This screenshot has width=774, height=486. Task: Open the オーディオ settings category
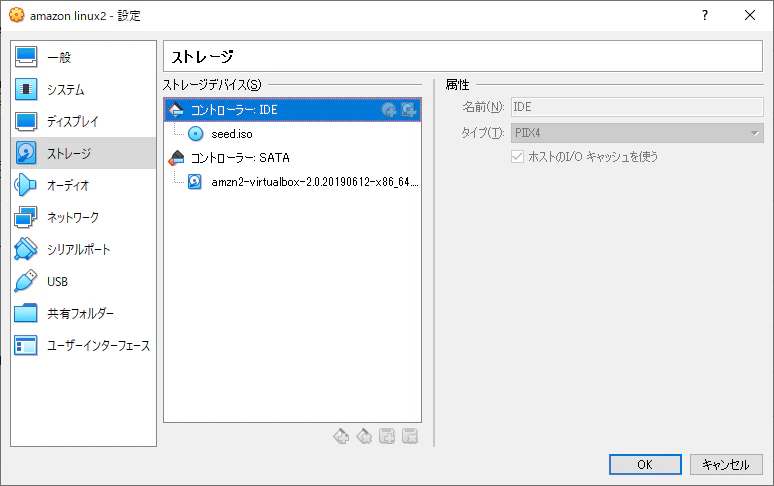[83, 186]
